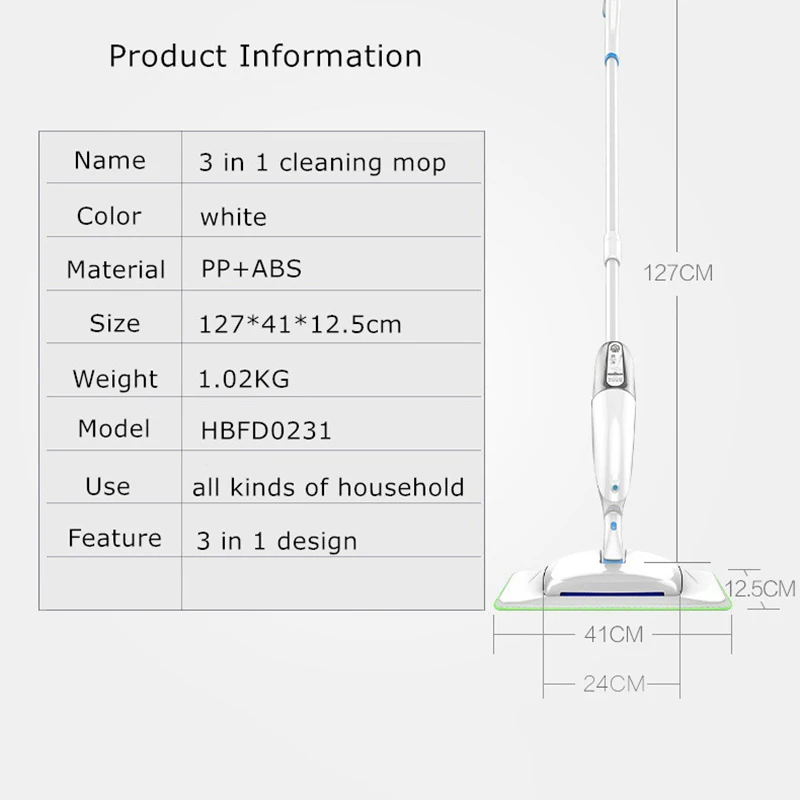
Task: Click the Weight row label
Action: [x=115, y=379]
